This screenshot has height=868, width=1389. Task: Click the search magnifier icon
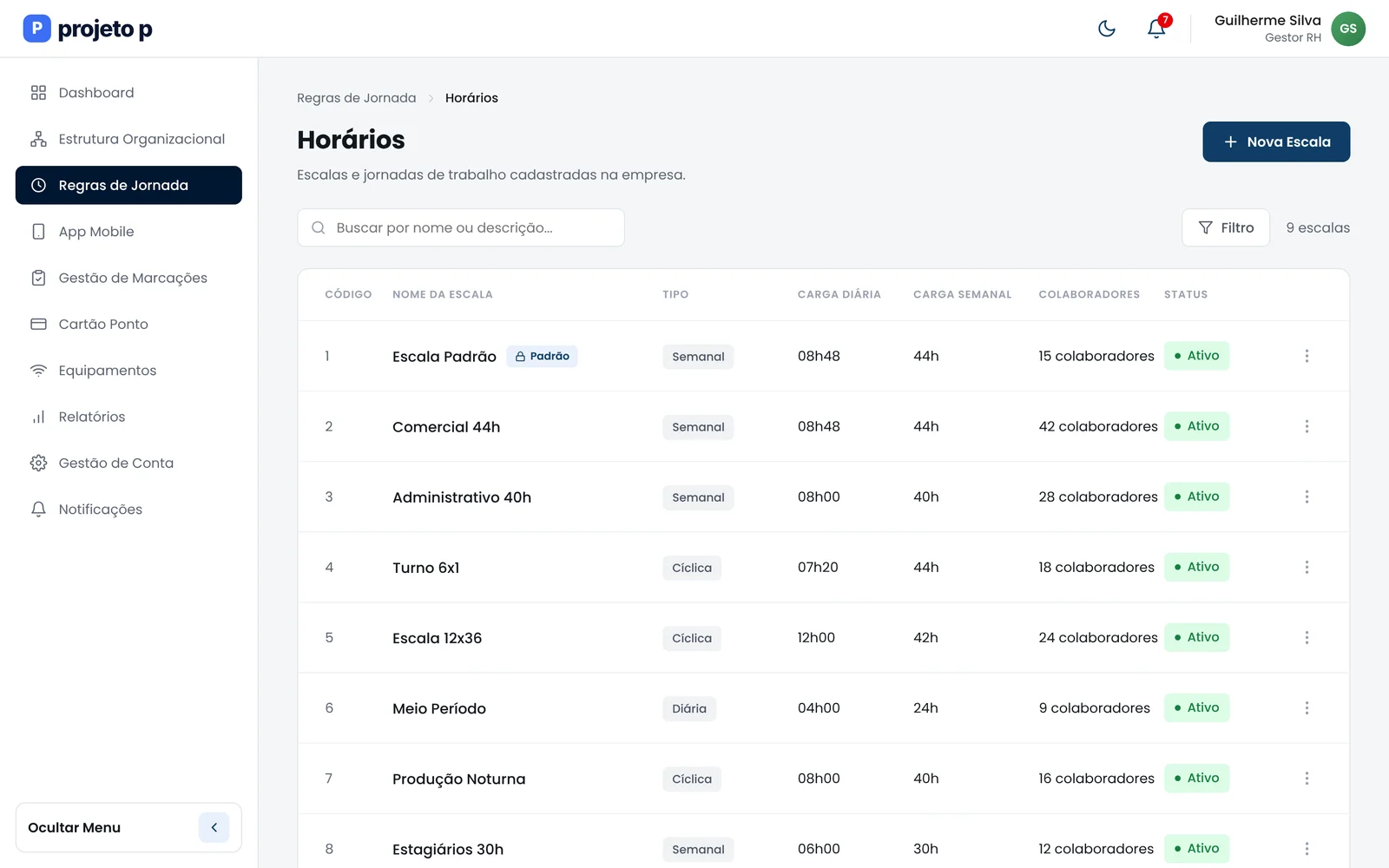pos(319,227)
